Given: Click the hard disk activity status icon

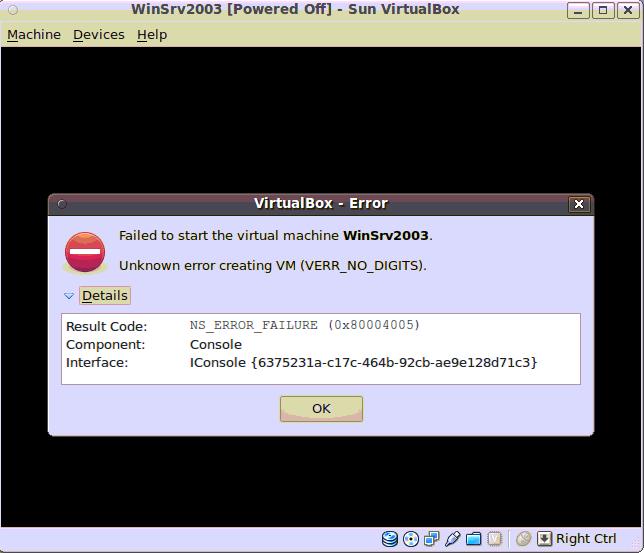Looking at the screenshot, I should tap(390, 539).
